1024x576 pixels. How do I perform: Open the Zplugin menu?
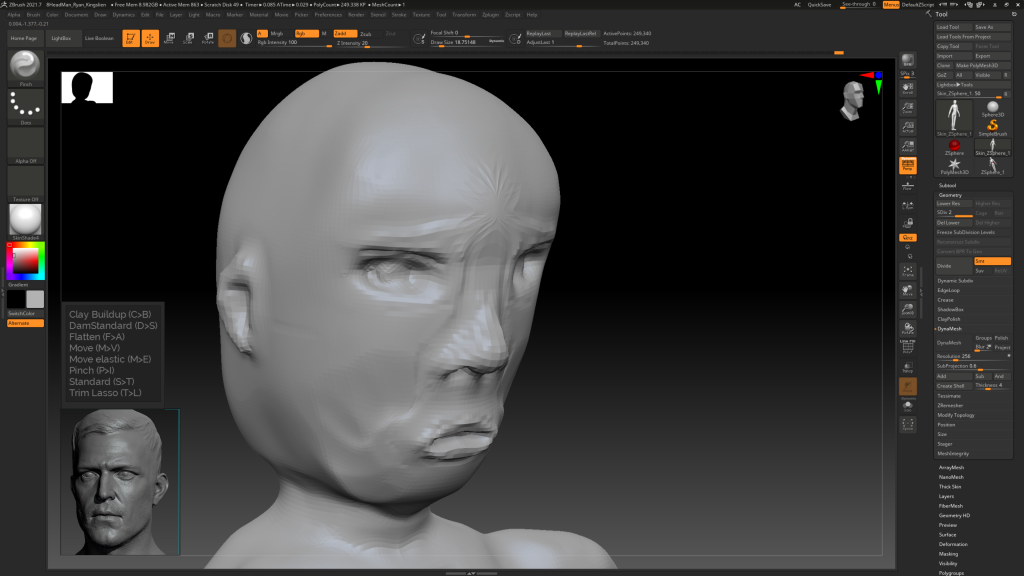coord(491,15)
